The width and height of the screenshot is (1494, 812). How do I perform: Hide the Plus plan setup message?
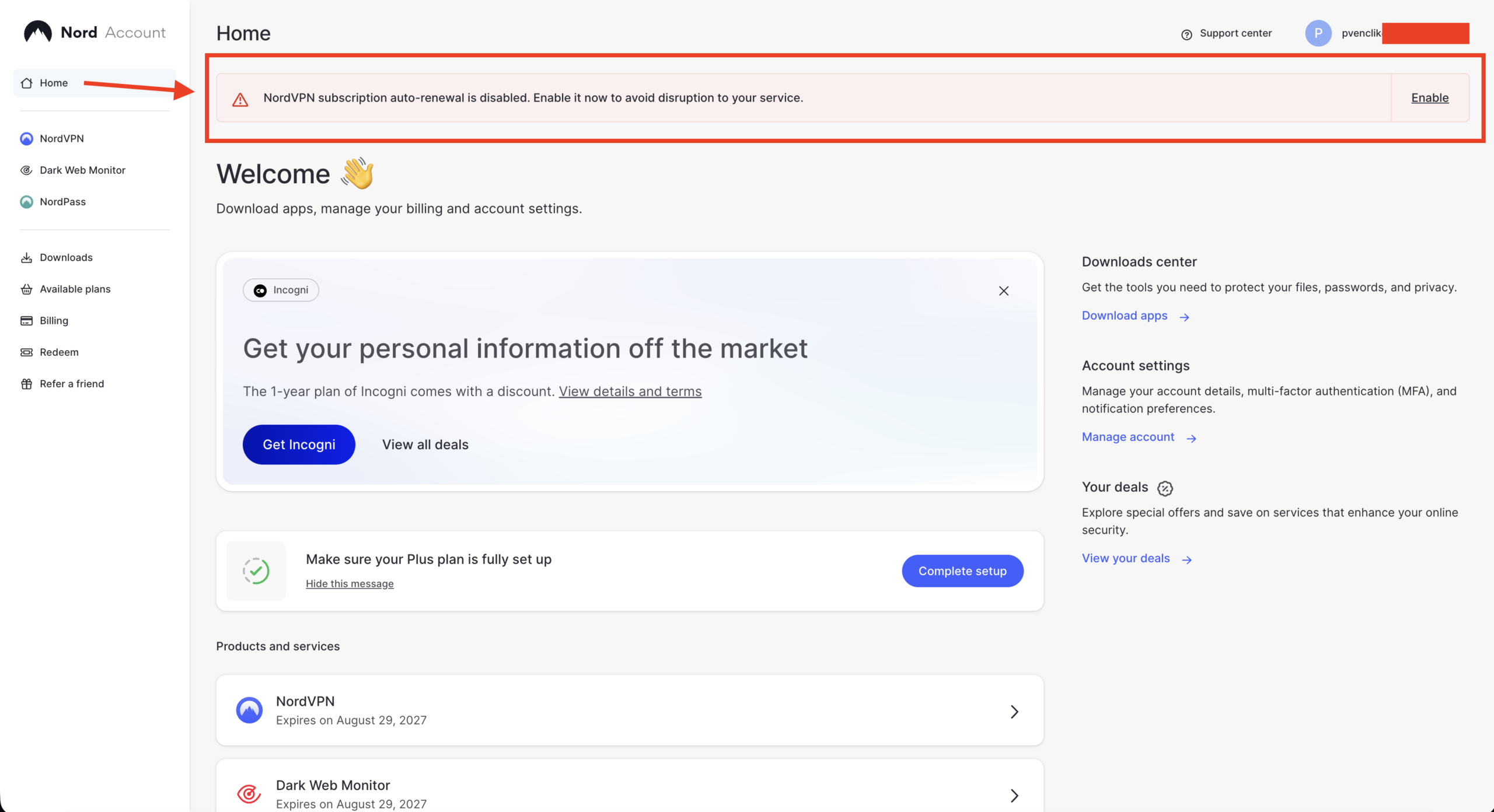[350, 583]
